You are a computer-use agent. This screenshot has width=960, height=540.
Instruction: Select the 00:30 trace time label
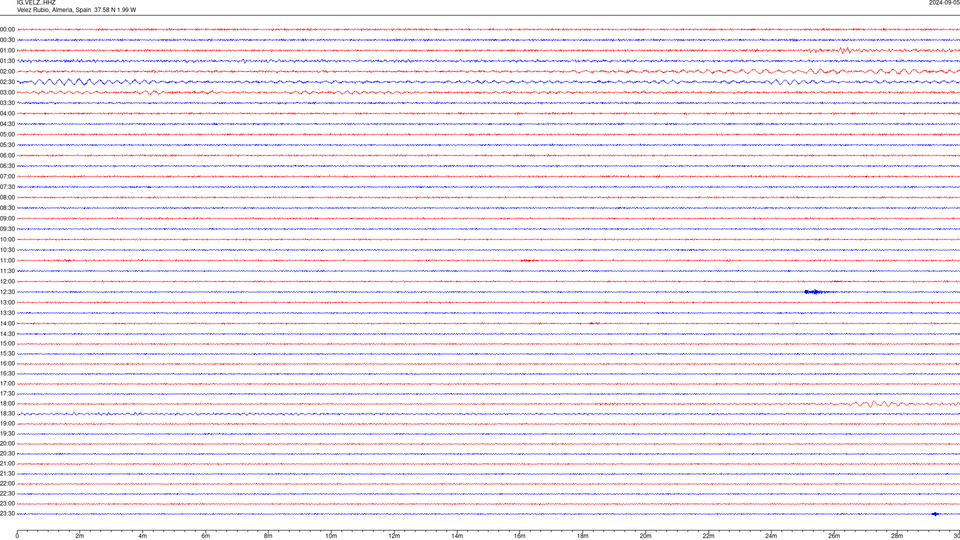coord(7,40)
